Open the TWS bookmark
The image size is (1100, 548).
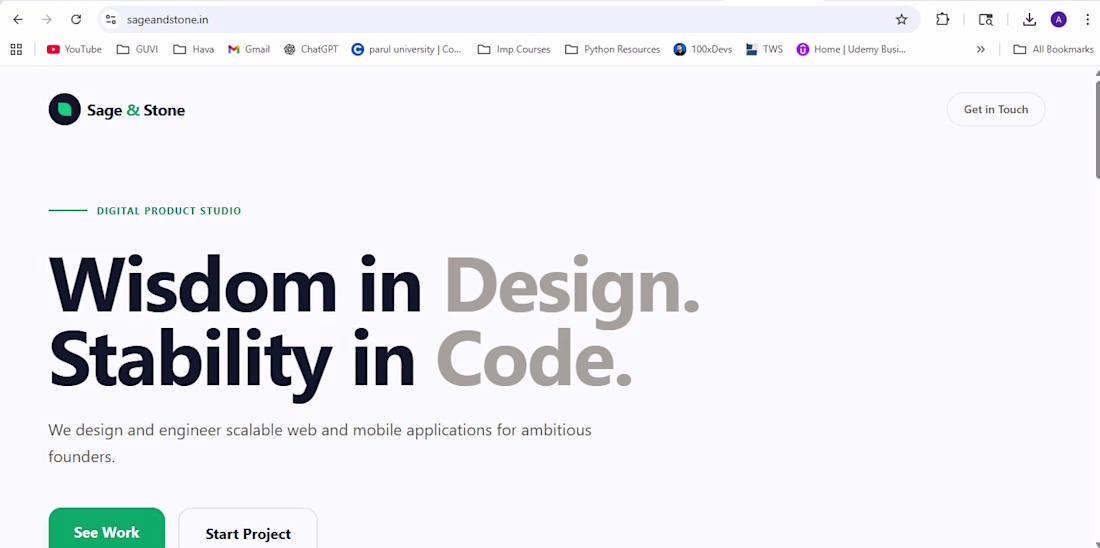pos(764,49)
